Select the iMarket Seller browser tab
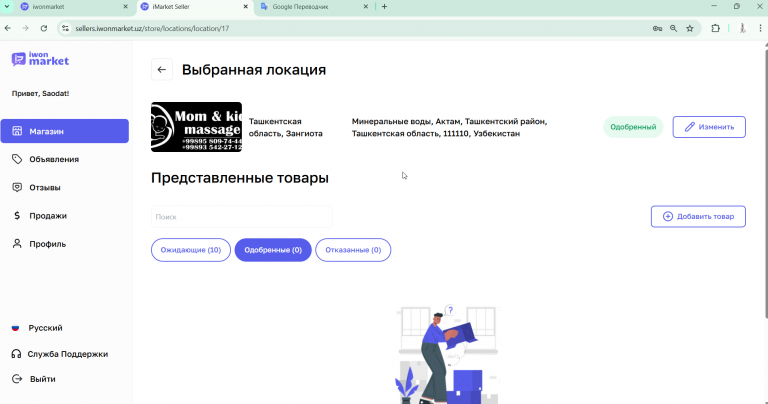 coord(193,7)
